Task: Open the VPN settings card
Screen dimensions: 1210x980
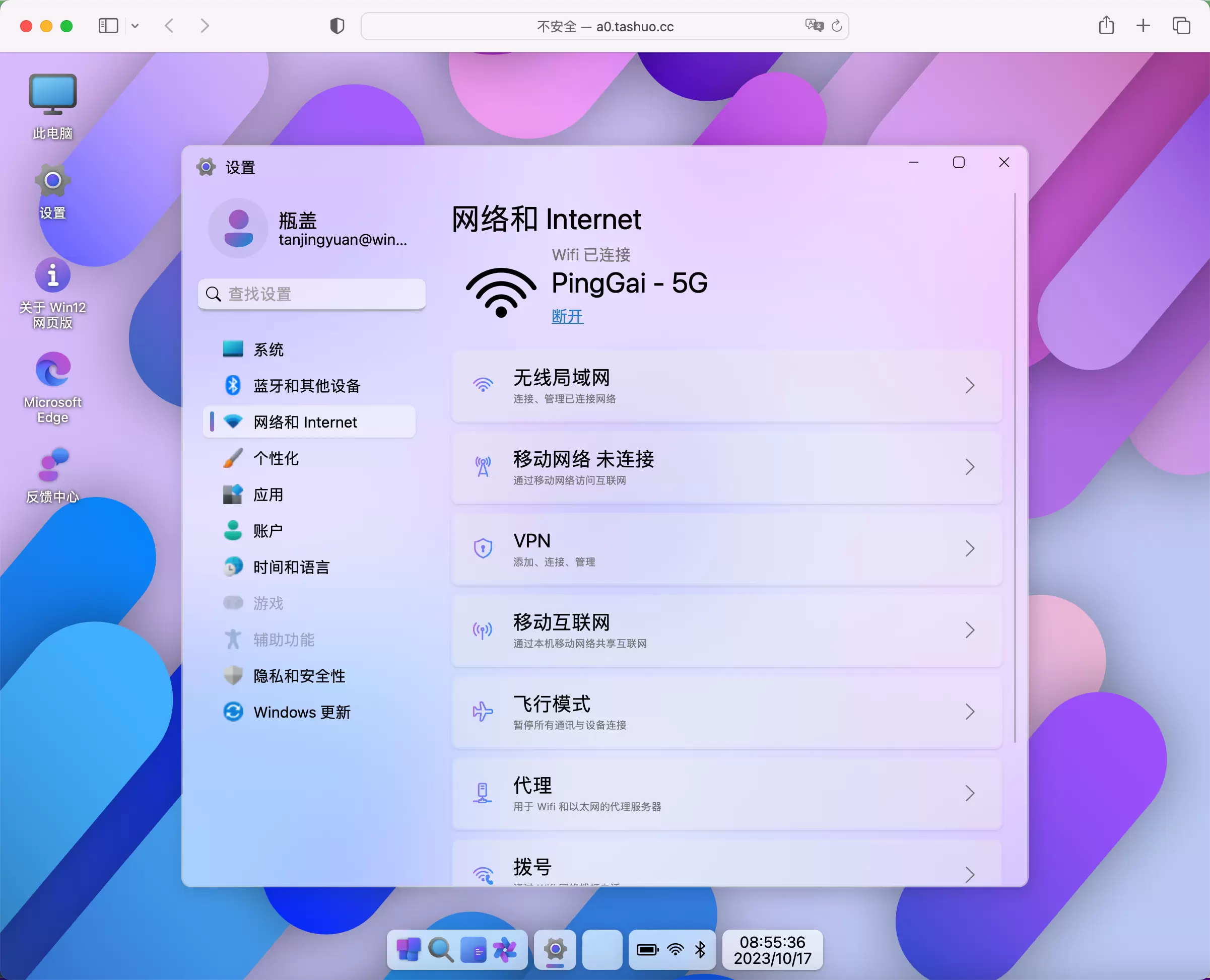Action: (x=727, y=549)
